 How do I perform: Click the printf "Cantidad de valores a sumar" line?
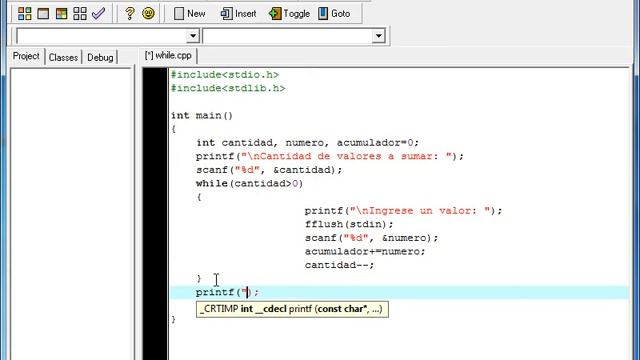pos(330,156)
